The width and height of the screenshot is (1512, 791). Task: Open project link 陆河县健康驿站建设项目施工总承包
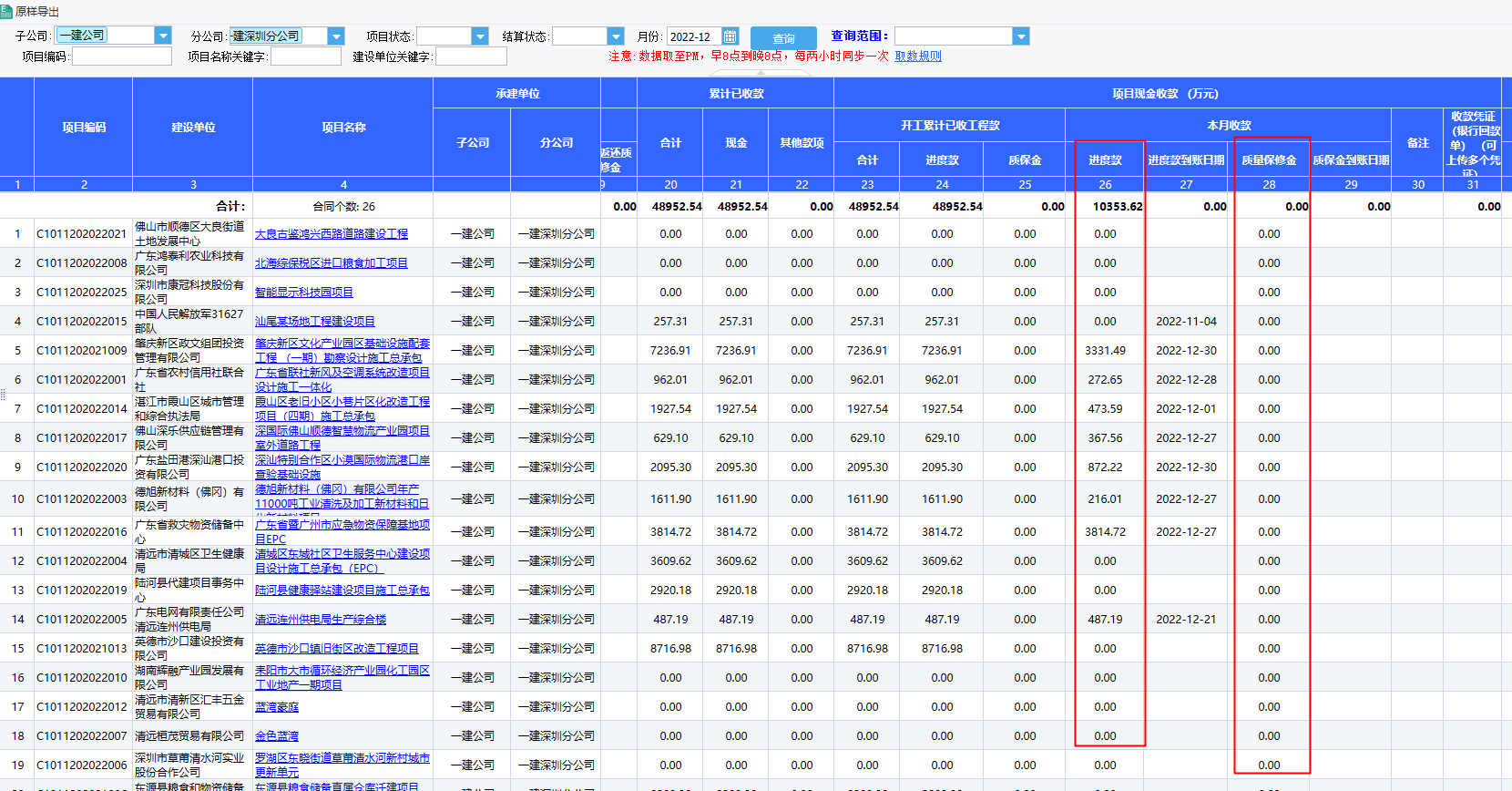[342, 591]
